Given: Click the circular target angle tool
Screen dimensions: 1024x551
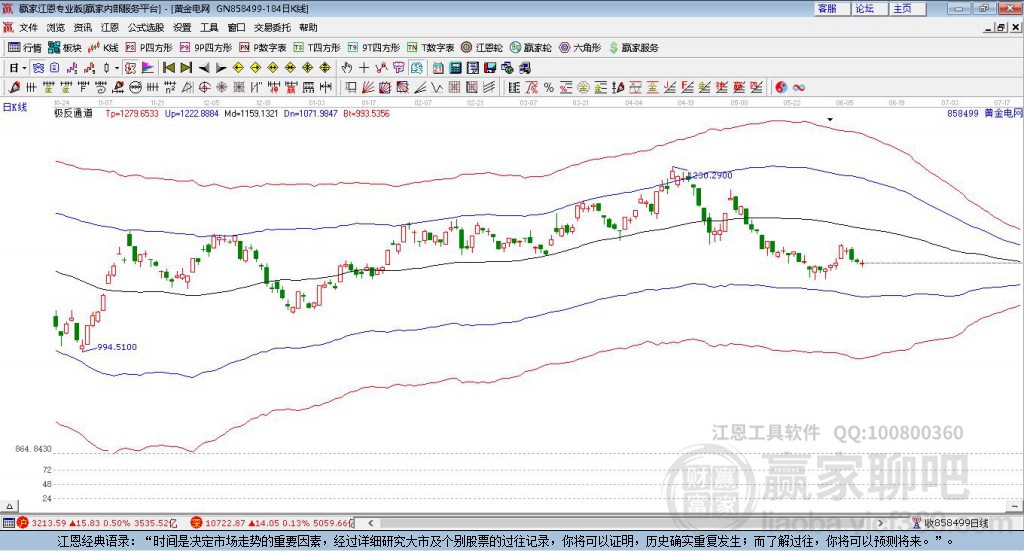Looking at the screenshot, I should (204, 87).
